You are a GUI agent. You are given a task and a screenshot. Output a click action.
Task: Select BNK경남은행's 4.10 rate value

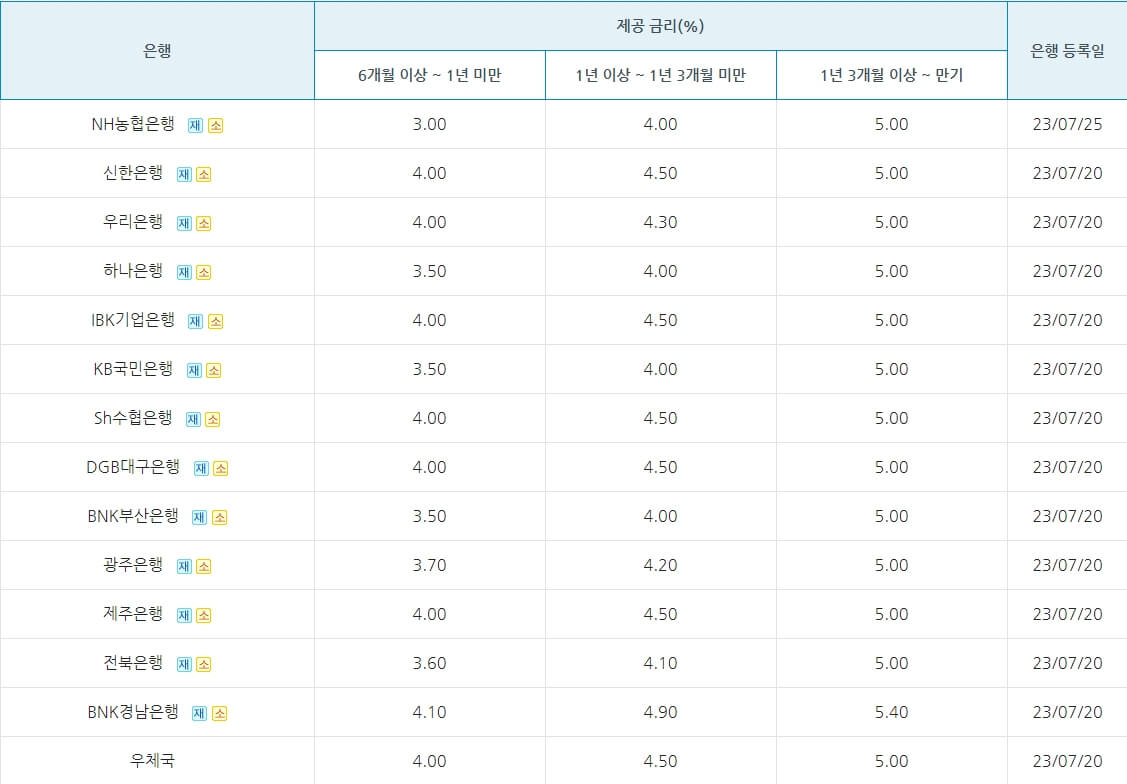430,711
